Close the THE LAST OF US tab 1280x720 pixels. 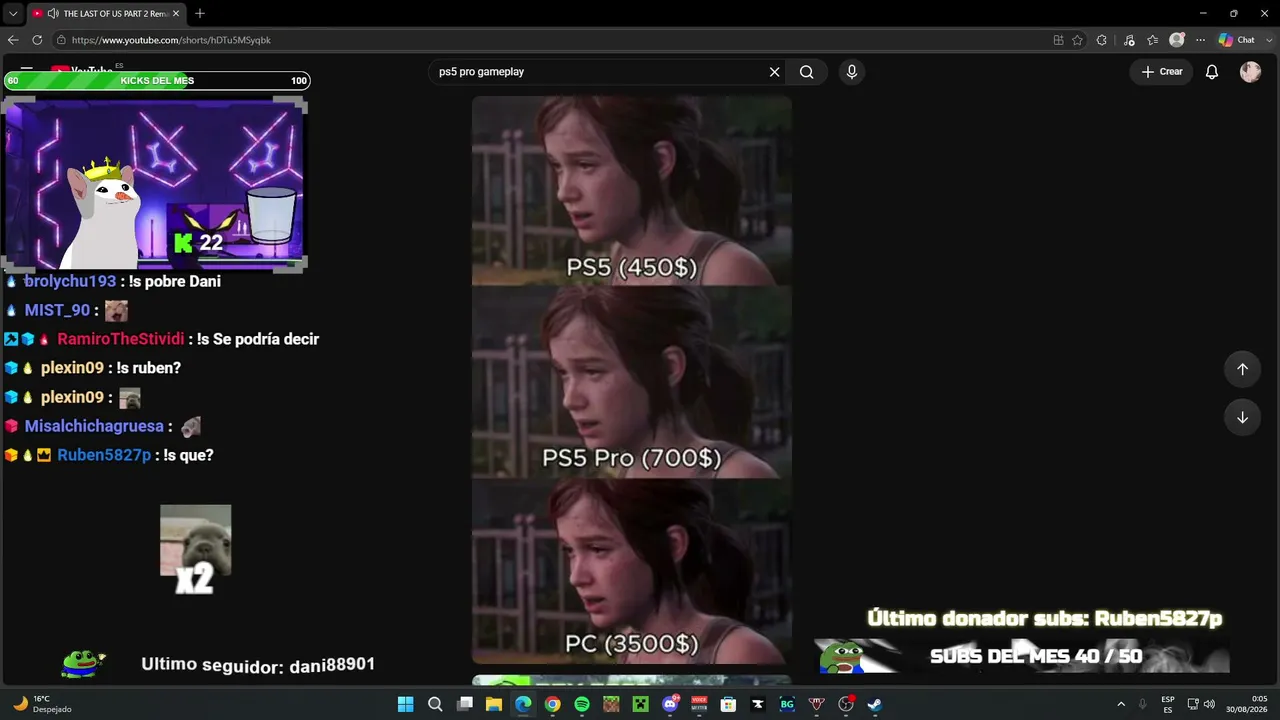(176, 13)
